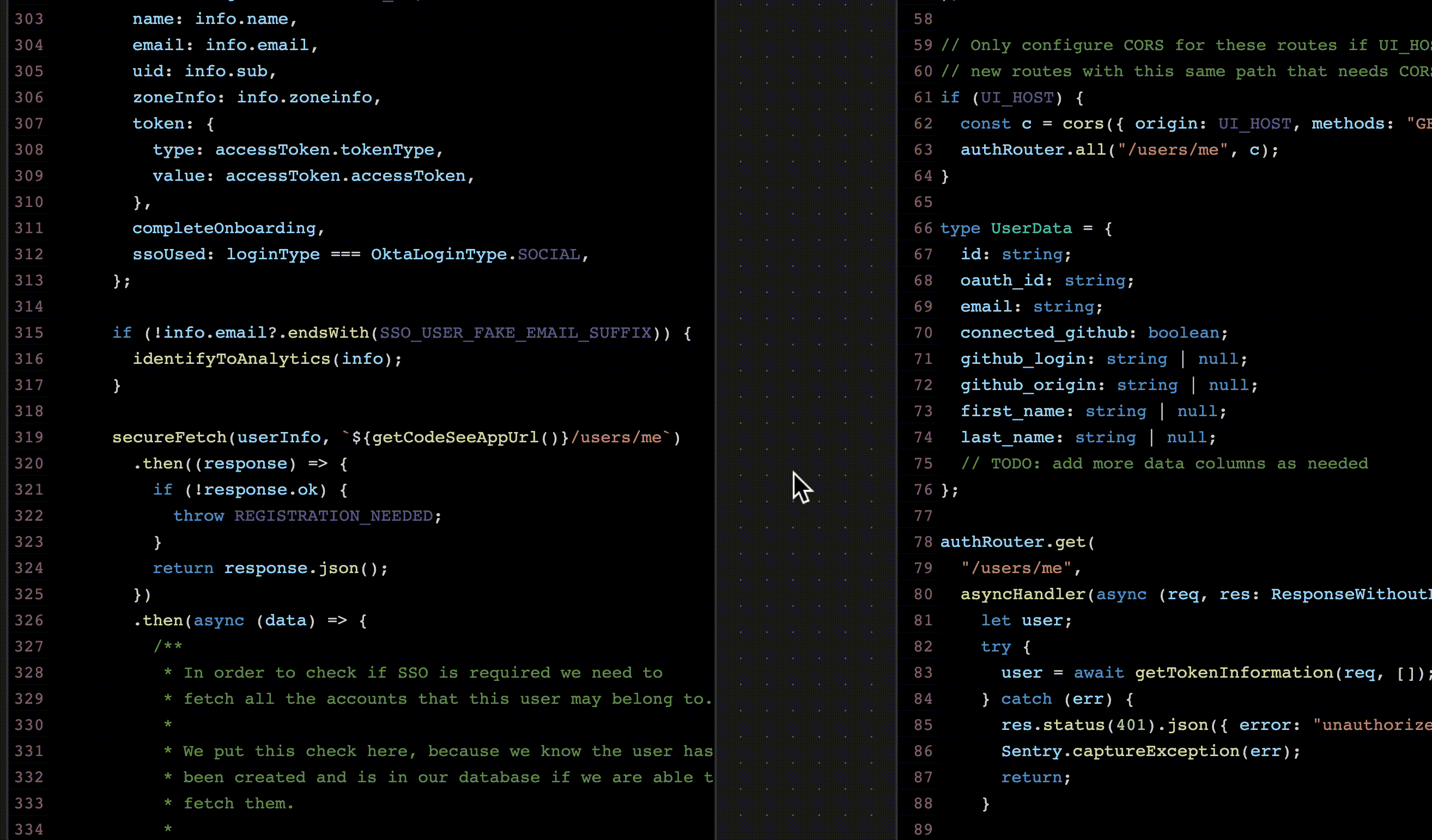This screenshot has width=1432, height=840.
Task: Click 'id: string;' on line 67
Action: pyautogui.click(x=1016, y=254)
